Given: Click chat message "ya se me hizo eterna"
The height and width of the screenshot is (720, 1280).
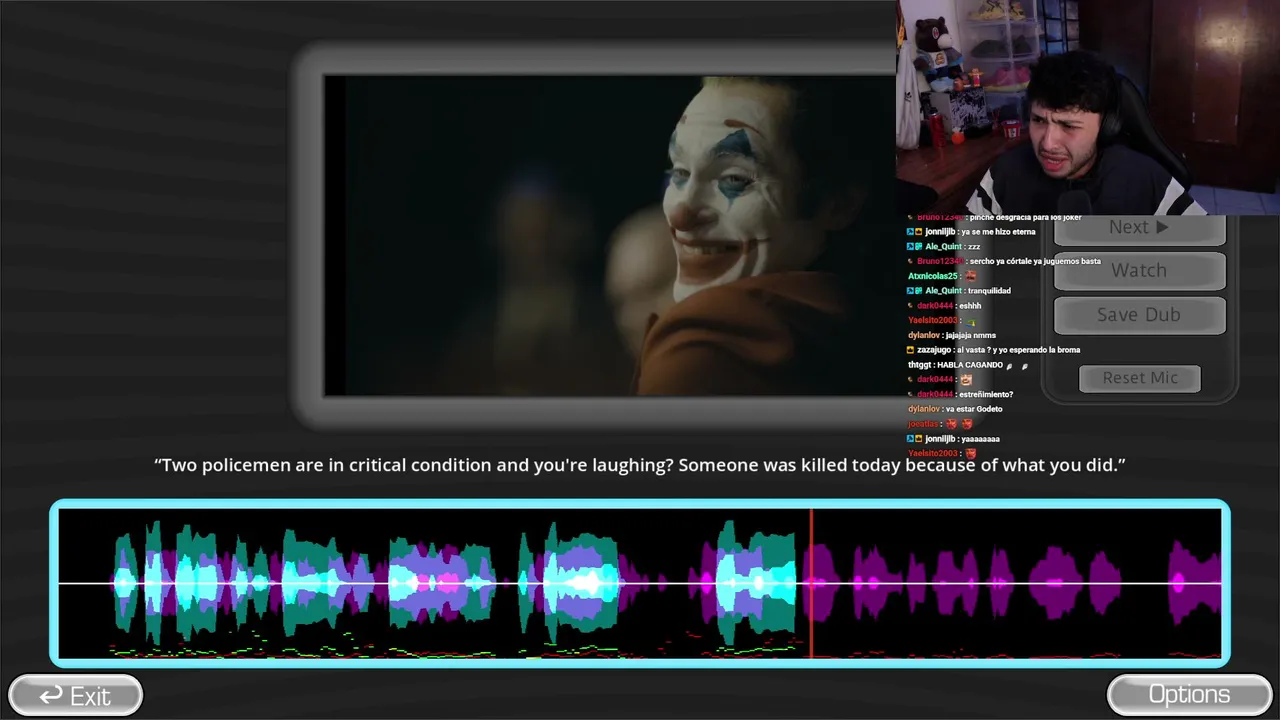Looking at the screenshot, I should (x=997, y=232).
